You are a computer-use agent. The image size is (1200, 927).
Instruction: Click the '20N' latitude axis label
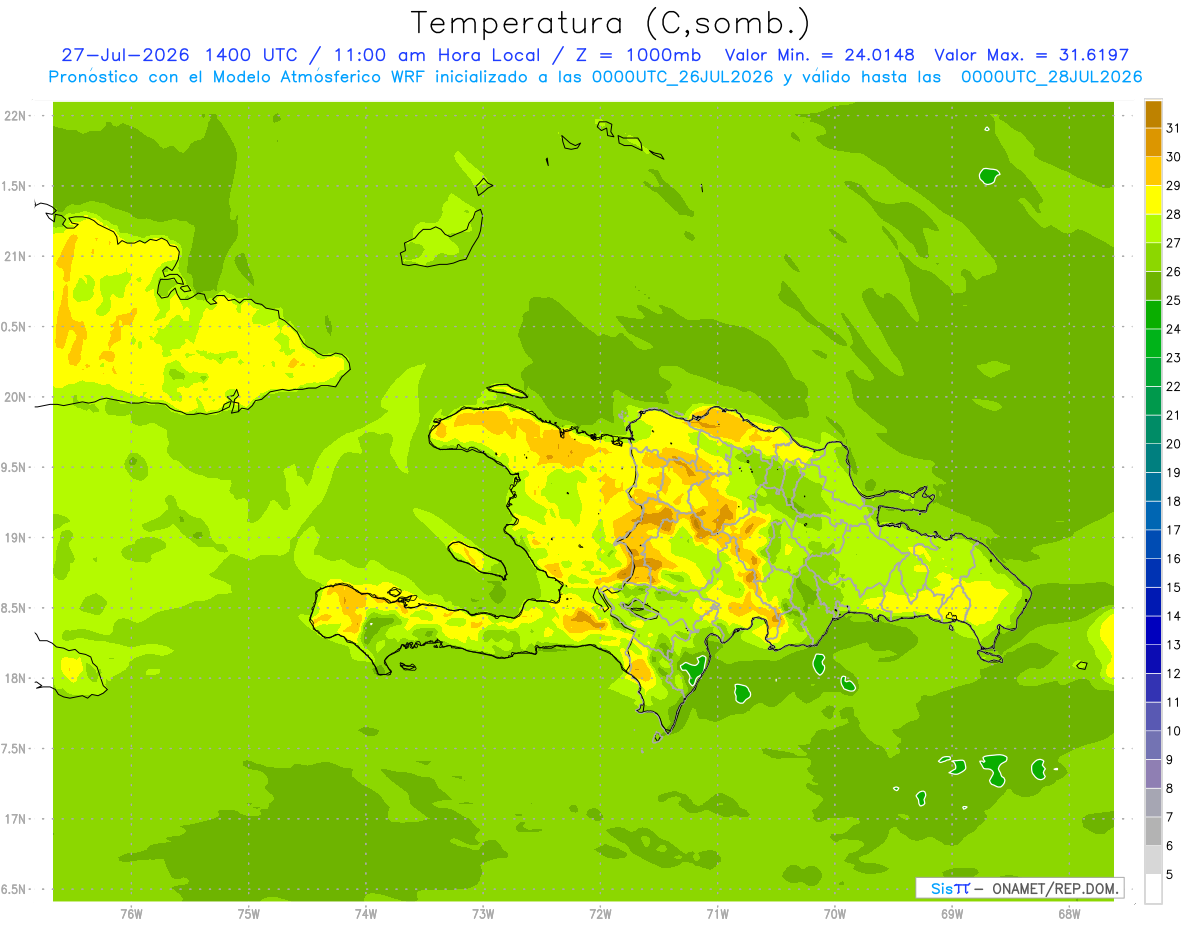17,397
